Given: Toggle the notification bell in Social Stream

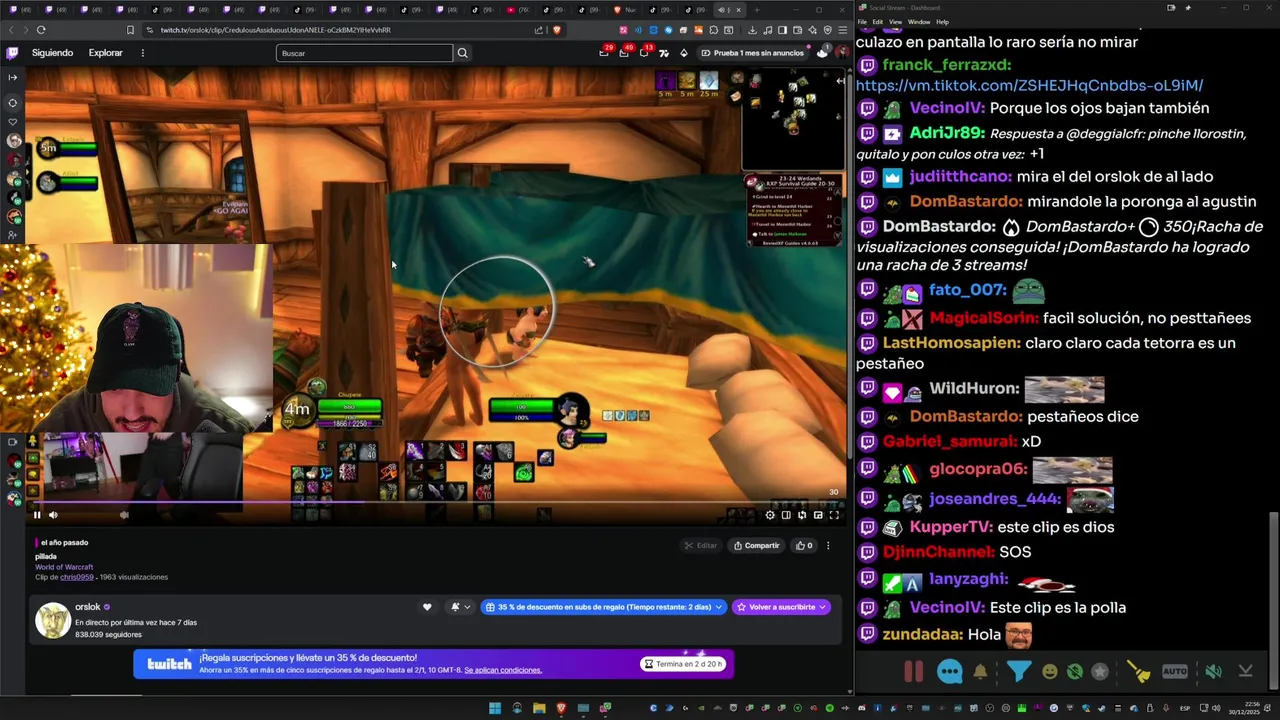Looking at the screenshot, I should (981, 672).
